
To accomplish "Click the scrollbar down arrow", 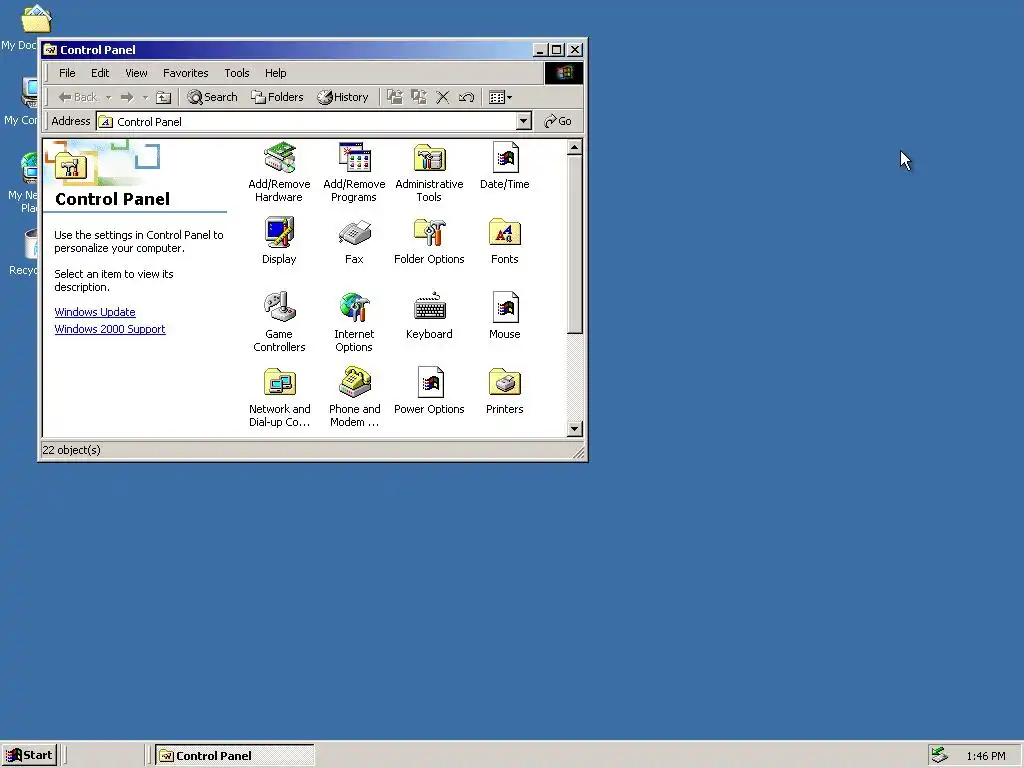I will [x=575, y=429].
